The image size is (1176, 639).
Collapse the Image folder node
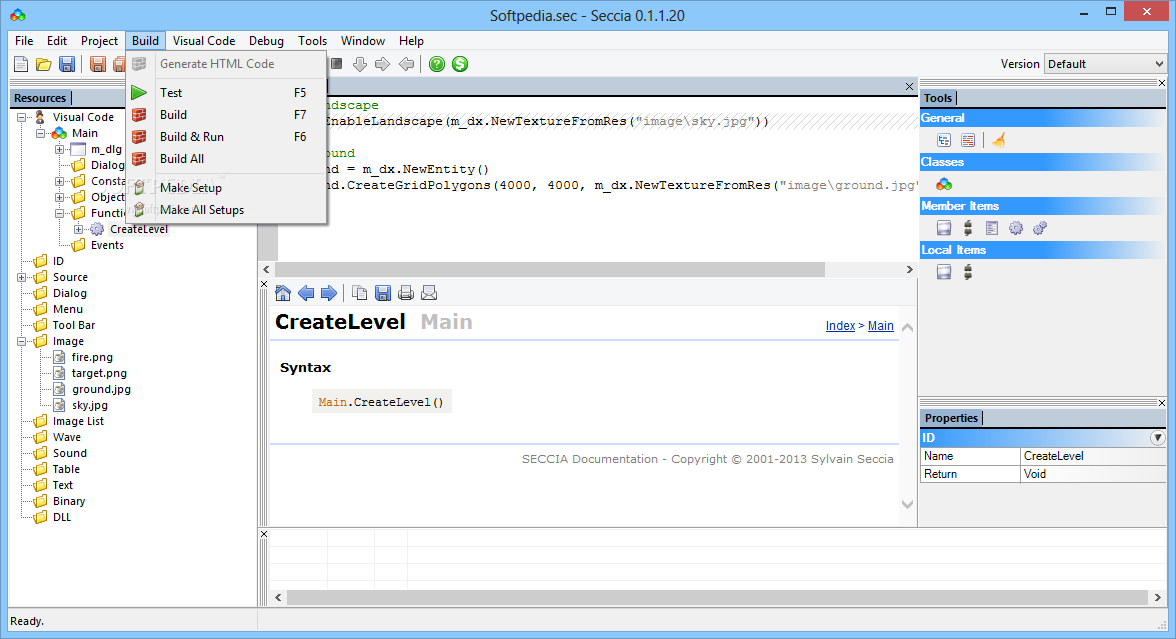click(x=22, y=341)
